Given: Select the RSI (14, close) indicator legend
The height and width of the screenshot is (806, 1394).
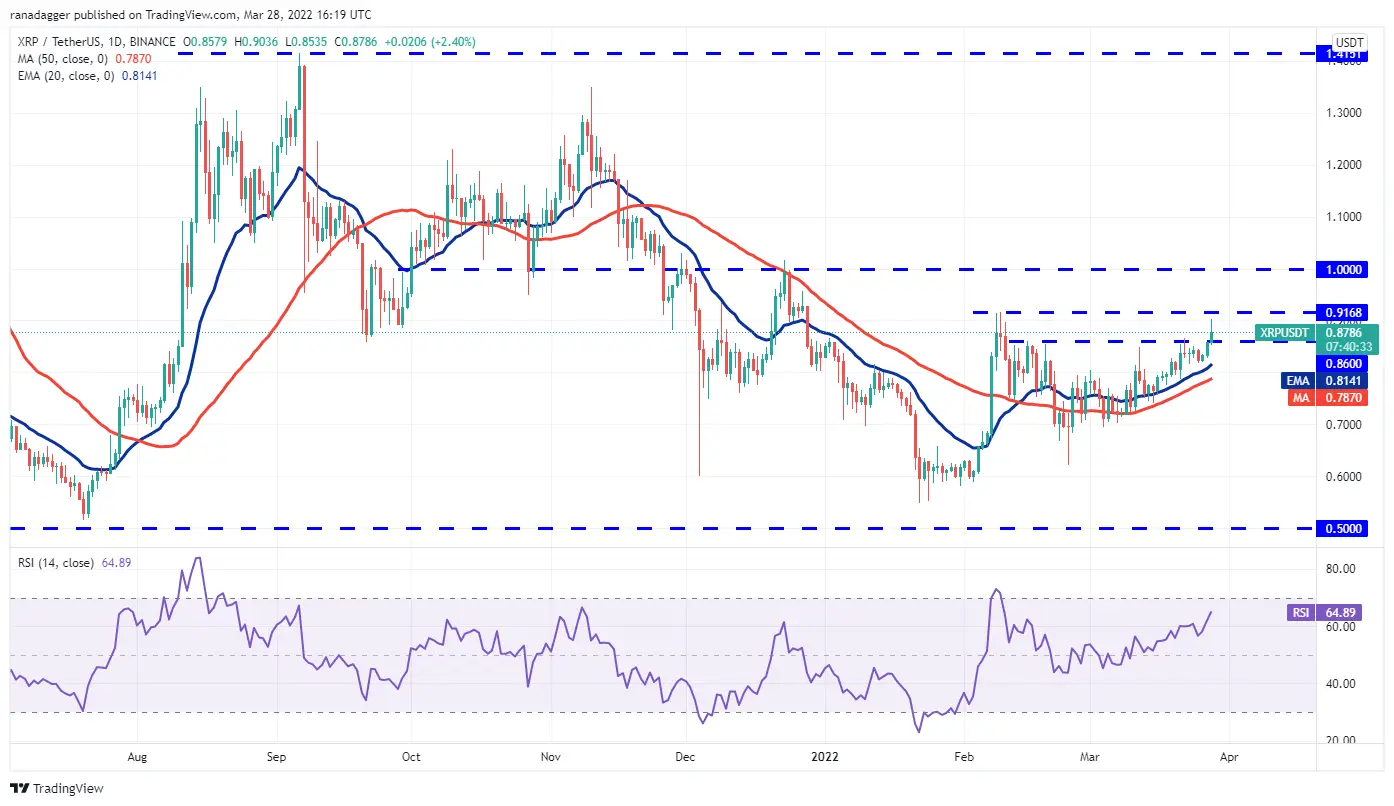Looking at the screenshot, I should point(76,563).
